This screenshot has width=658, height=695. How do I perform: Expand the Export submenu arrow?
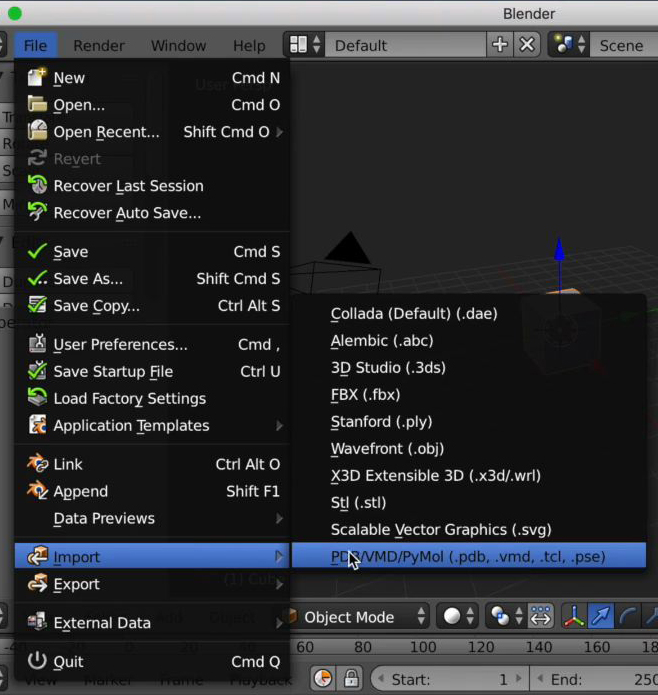279,584
